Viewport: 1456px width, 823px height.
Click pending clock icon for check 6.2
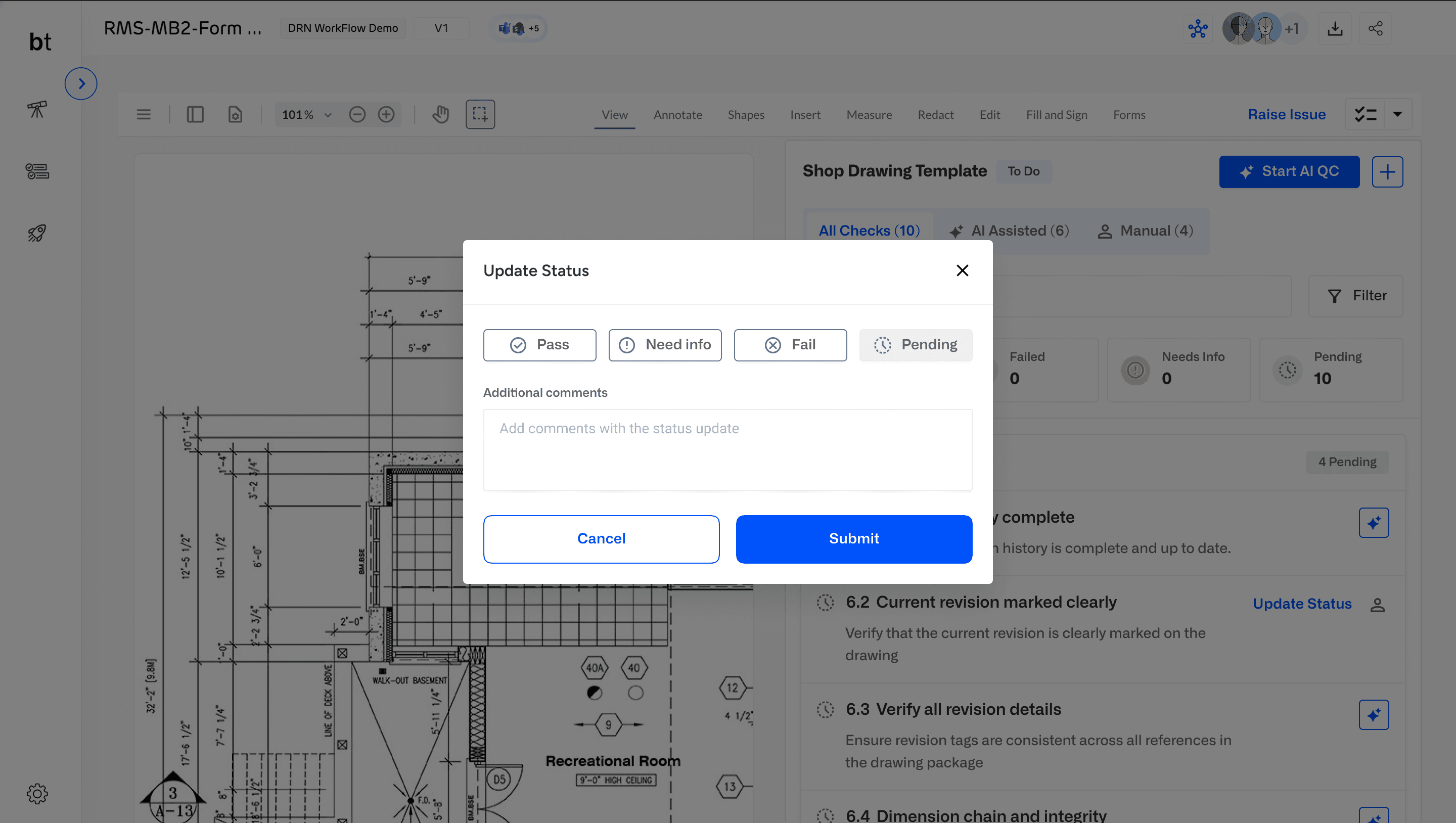[x=825, y=603]
